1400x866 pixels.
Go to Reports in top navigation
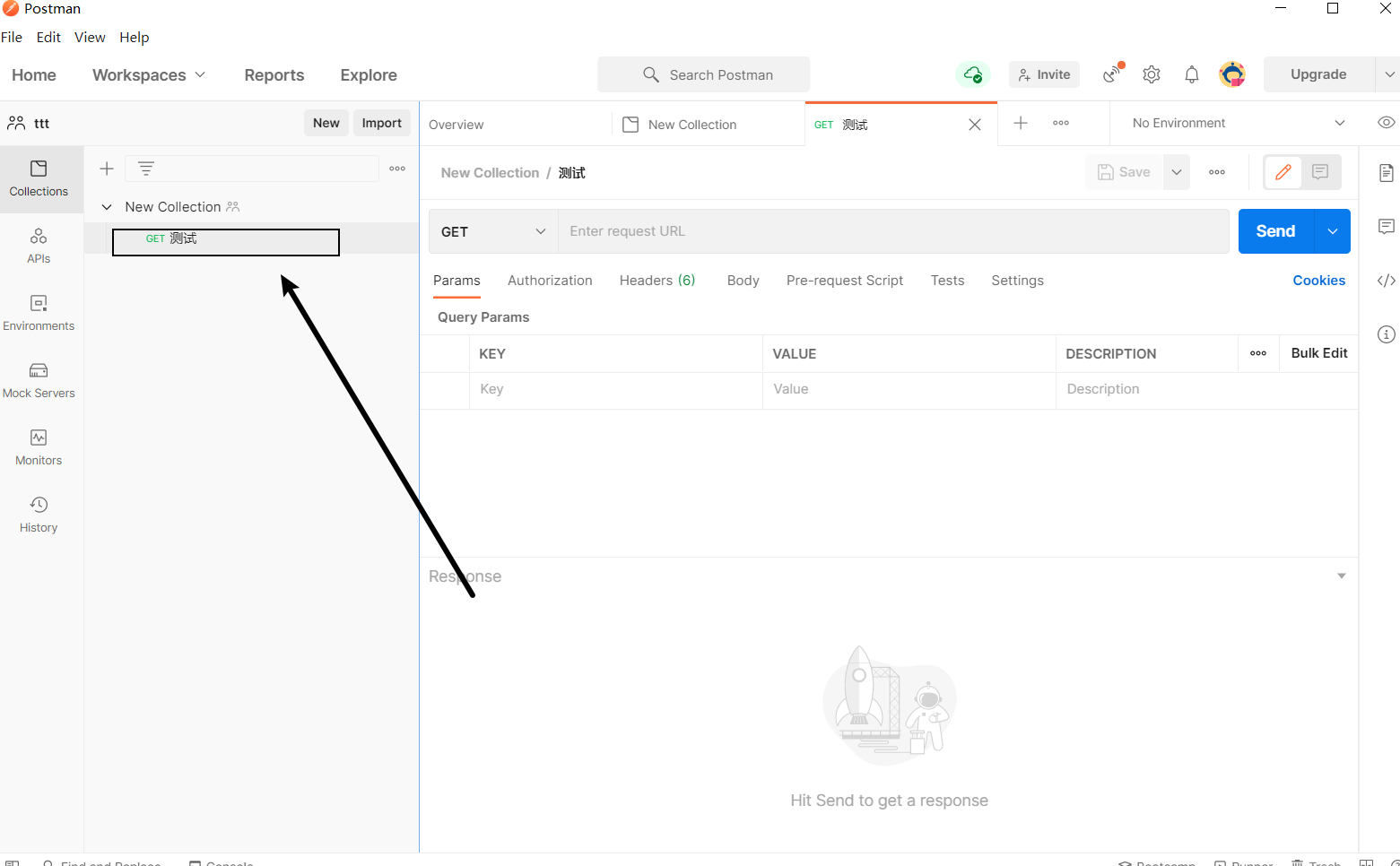coord(274,75)
